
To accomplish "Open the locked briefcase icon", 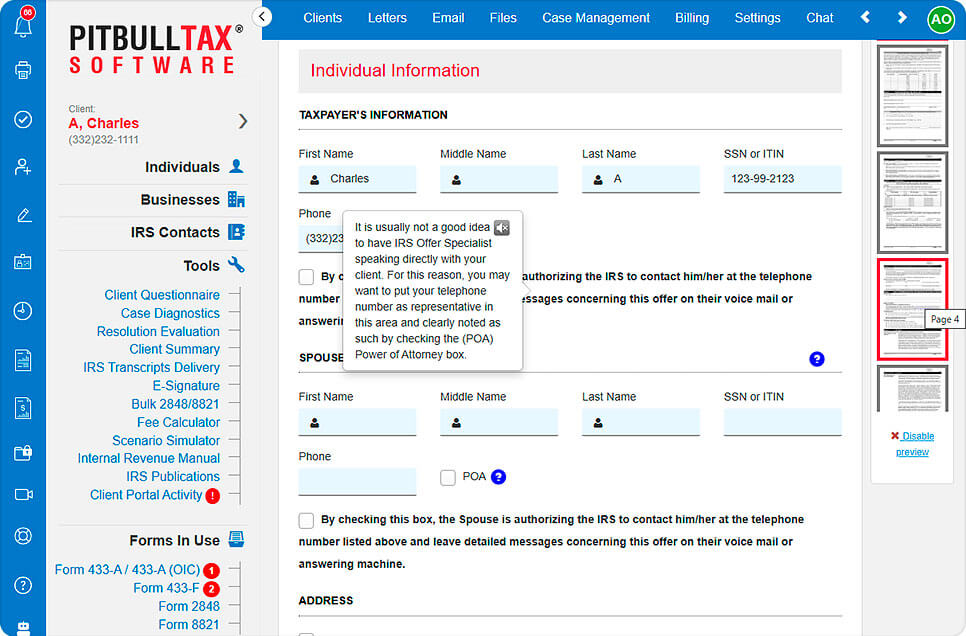I will tap(23, 453).
